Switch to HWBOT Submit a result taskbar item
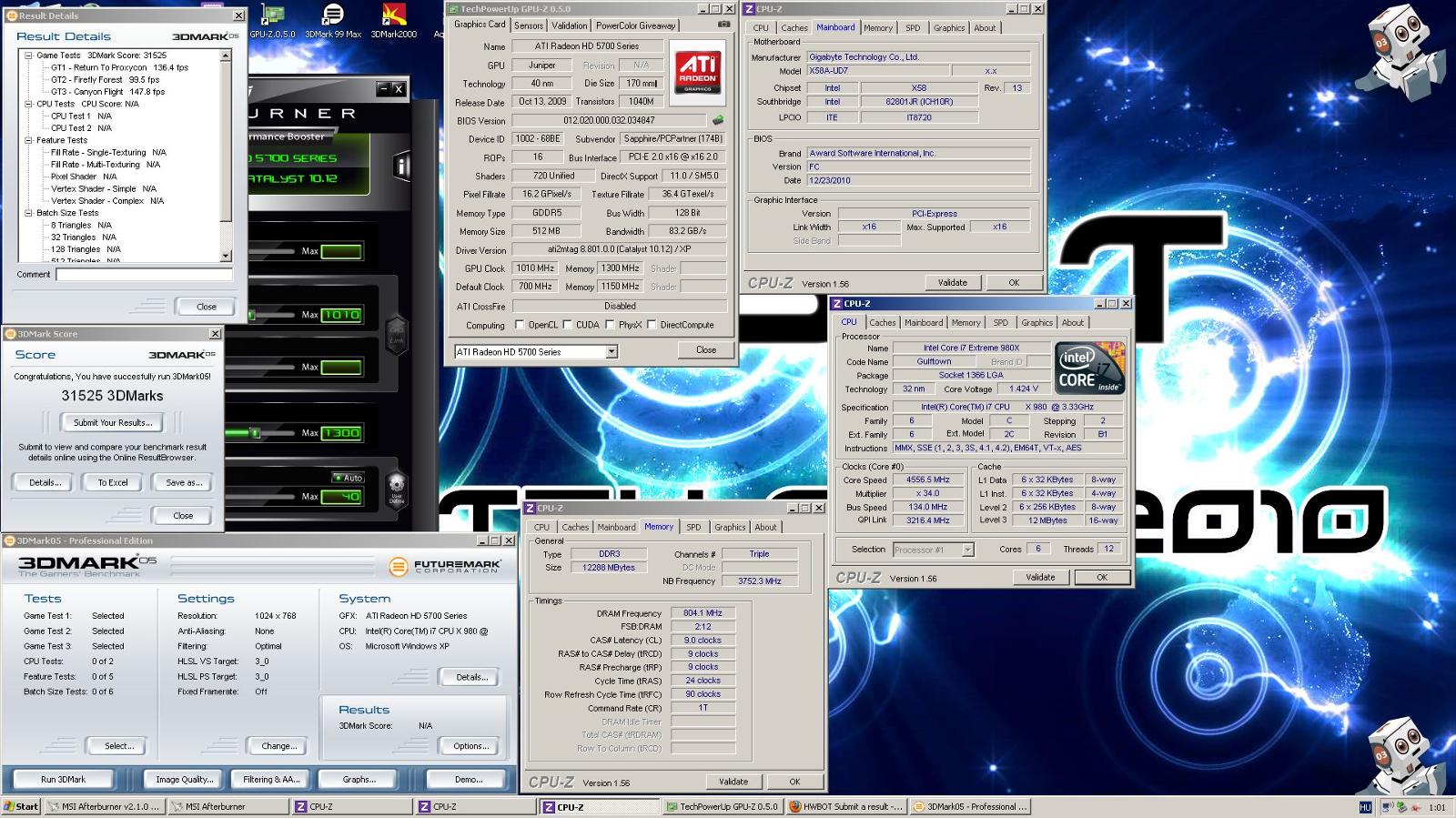1456x818 pixels. 845,806
